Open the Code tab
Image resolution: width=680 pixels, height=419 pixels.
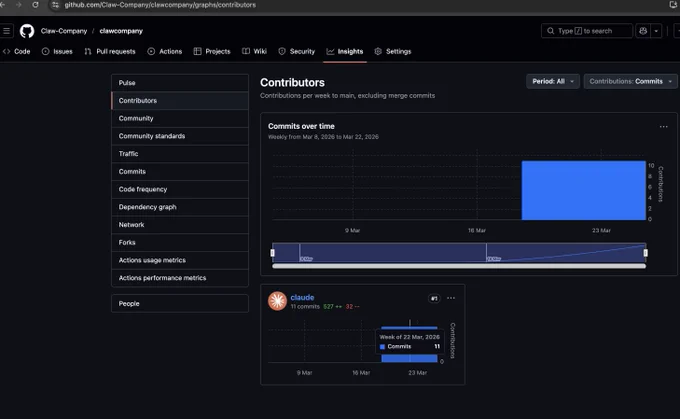tap(16, 51)
